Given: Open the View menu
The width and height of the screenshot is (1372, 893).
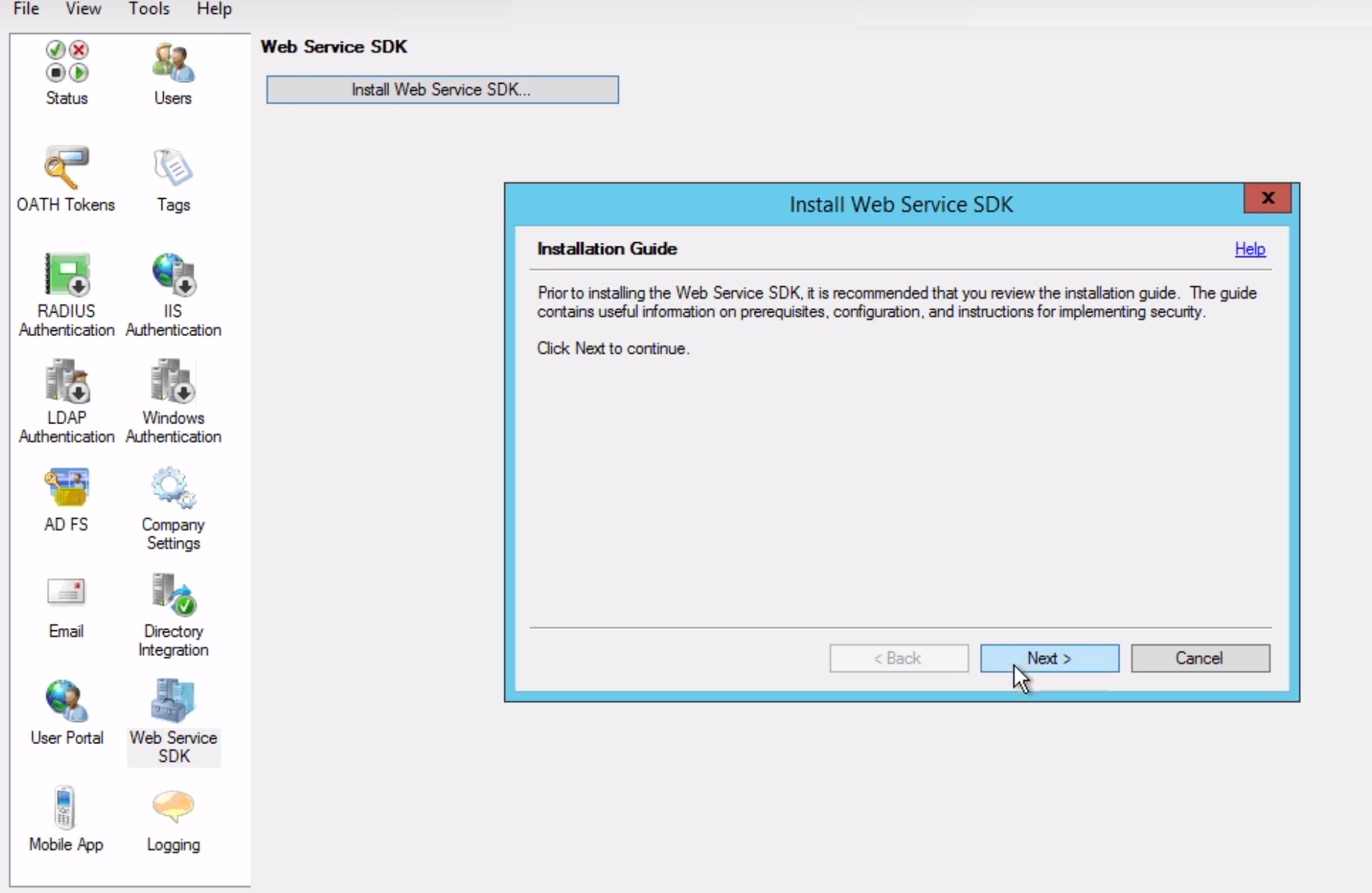Looking at the screenshot, I should (x=83, y=9).
